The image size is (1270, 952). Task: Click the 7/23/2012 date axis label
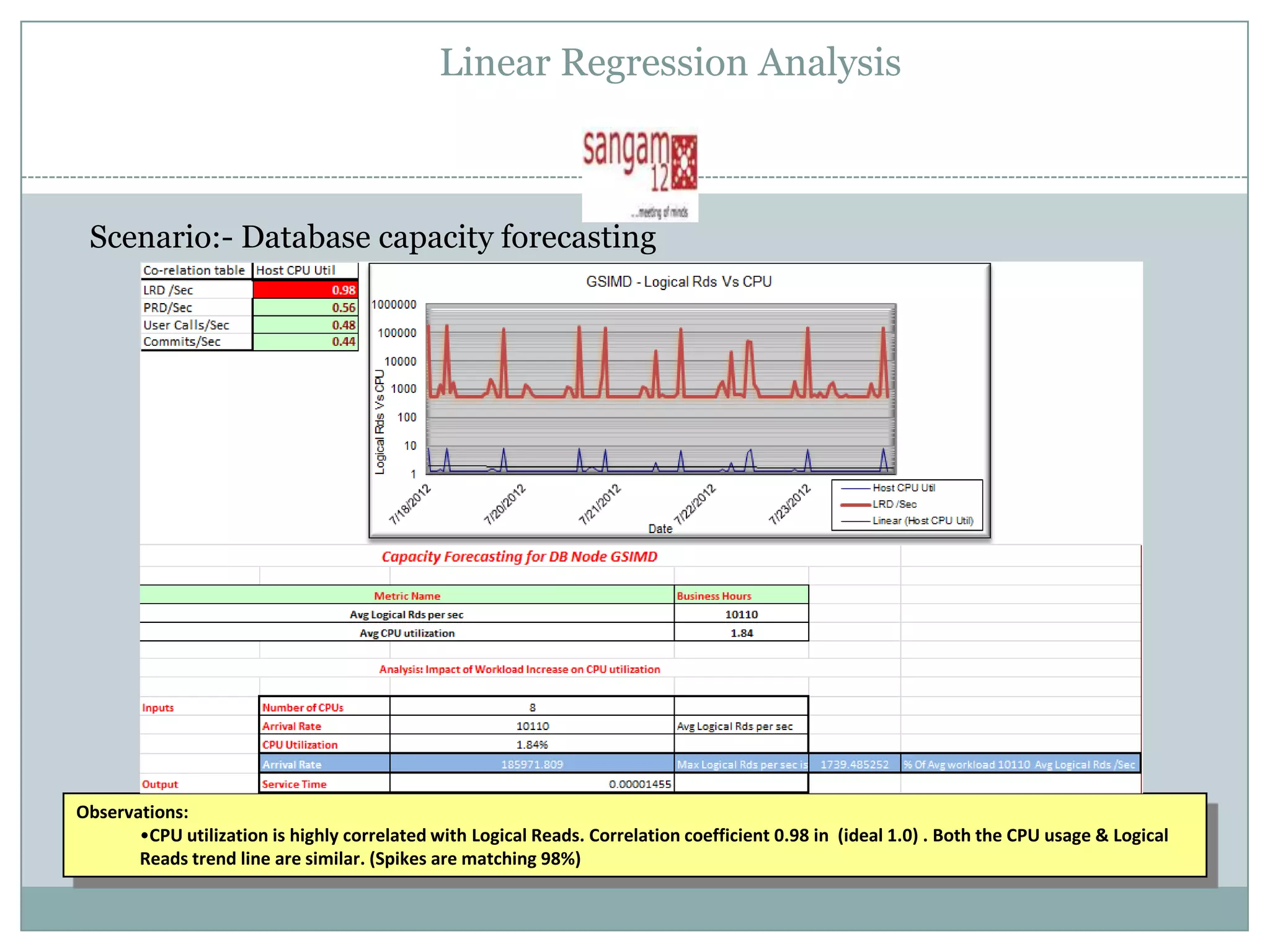tap(789, 504)
